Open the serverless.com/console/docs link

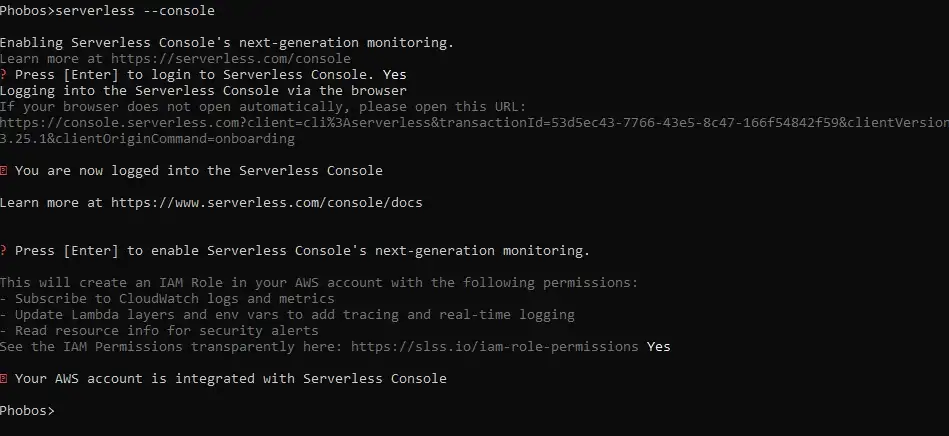[267, 203]
